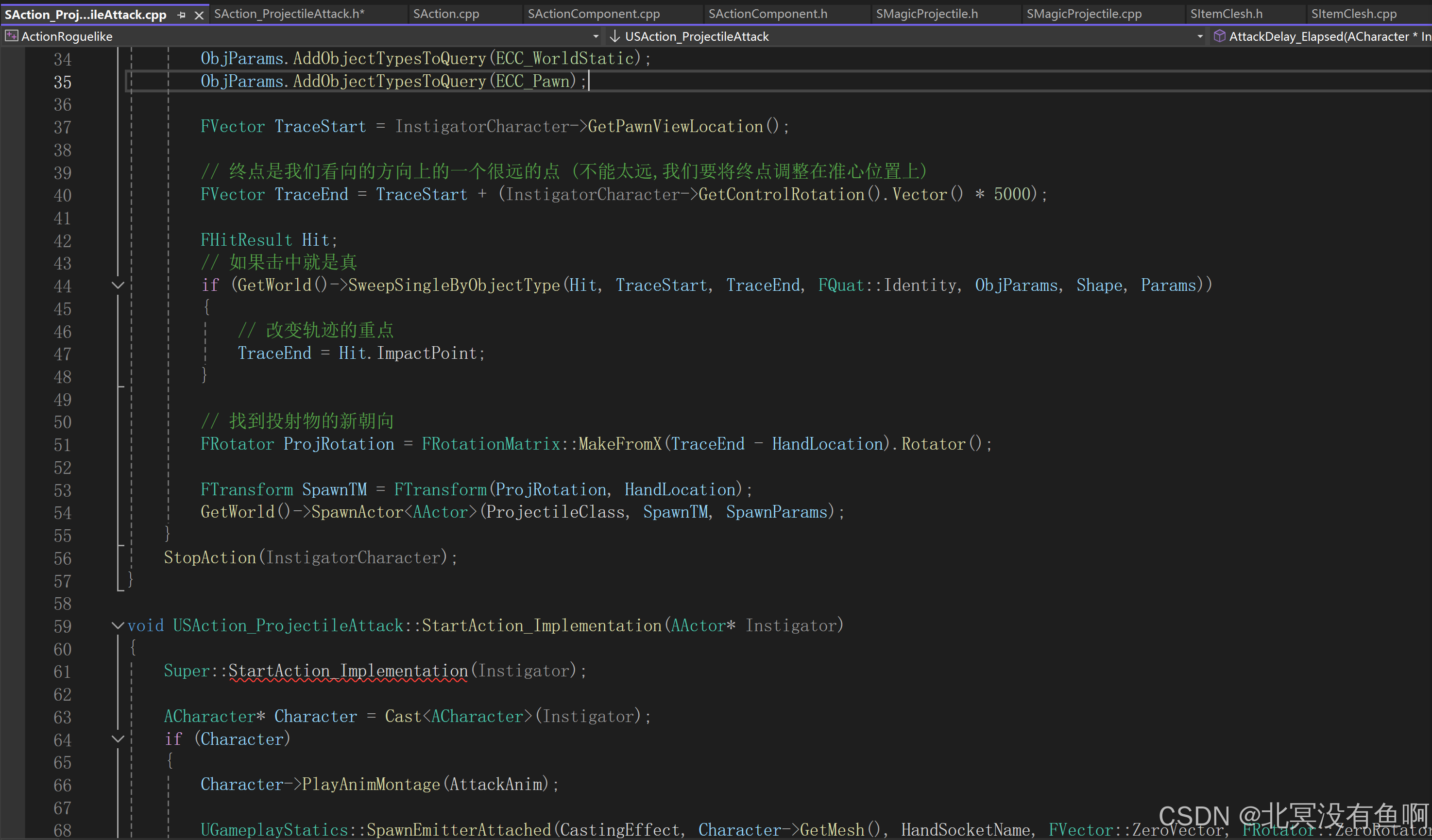Click on the GetPawnViewLocation call
This screenshot has height=840, width=1432.
coord(675,126)
